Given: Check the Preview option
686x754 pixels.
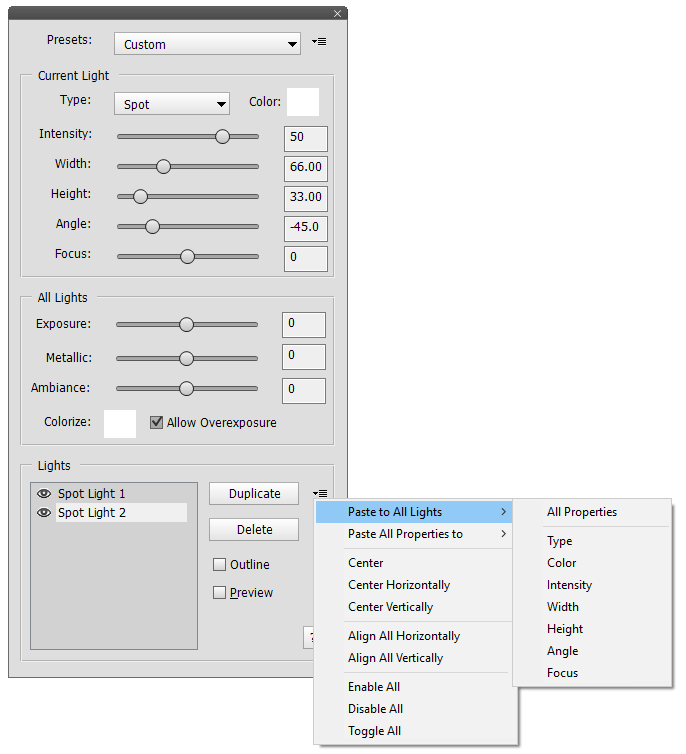Looking at the screenshot, I should point(219,593).
